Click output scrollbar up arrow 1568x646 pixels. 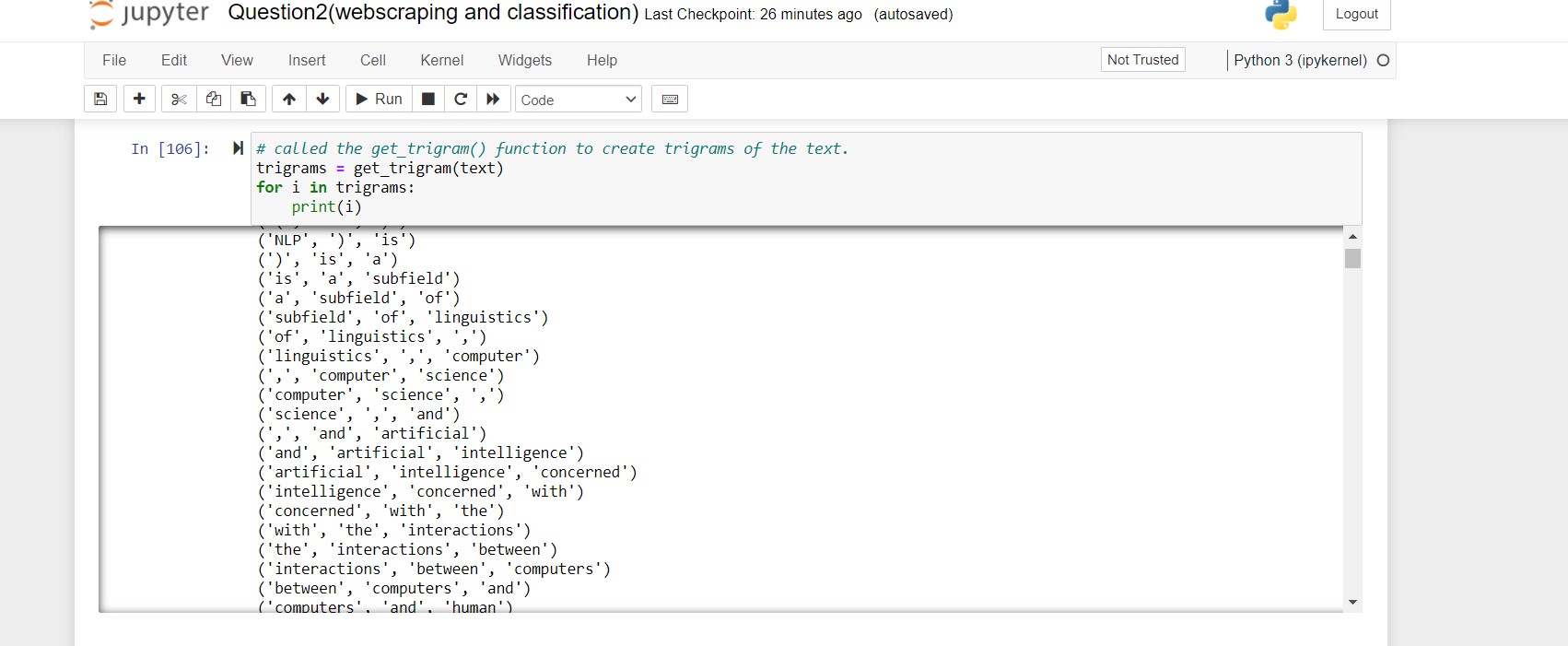coord(1352,236)
